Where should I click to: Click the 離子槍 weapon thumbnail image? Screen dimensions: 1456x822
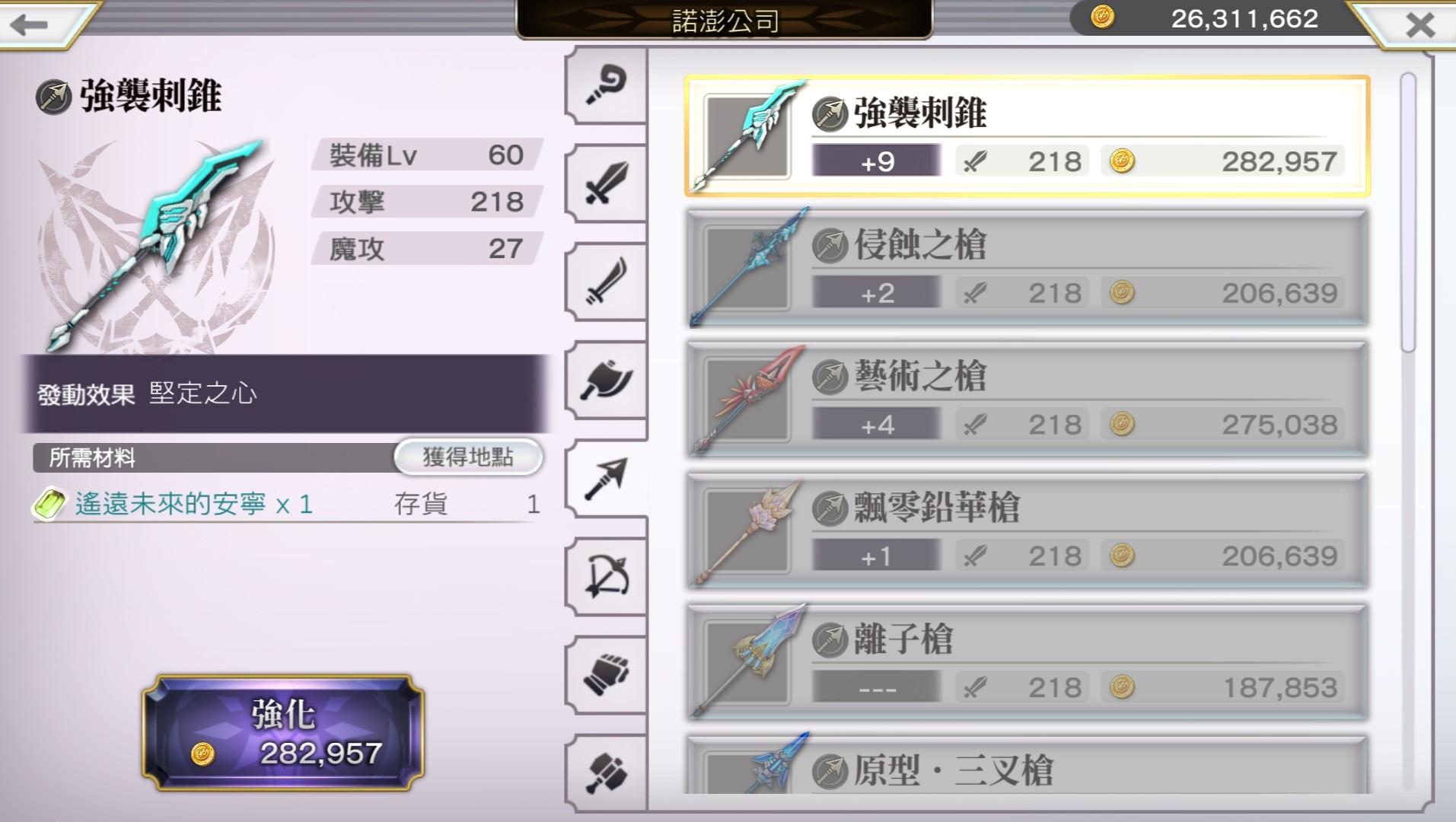coord(748,661)
